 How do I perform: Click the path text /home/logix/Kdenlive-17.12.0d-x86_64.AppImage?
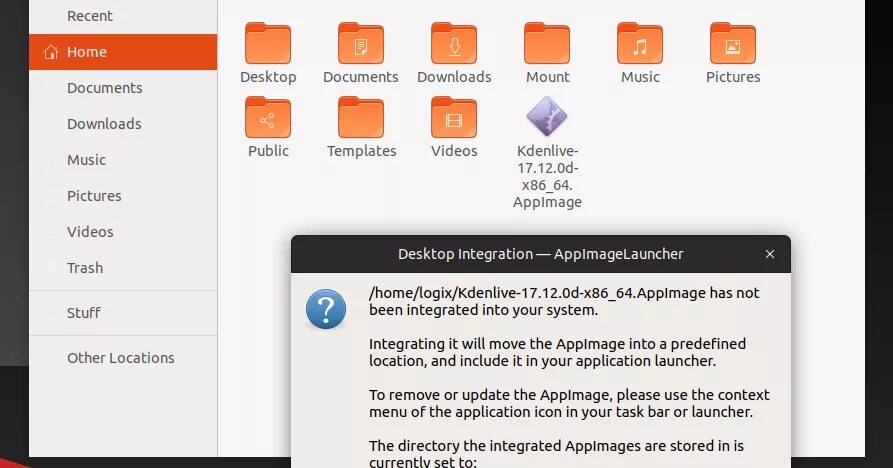[x=537, y=293]
